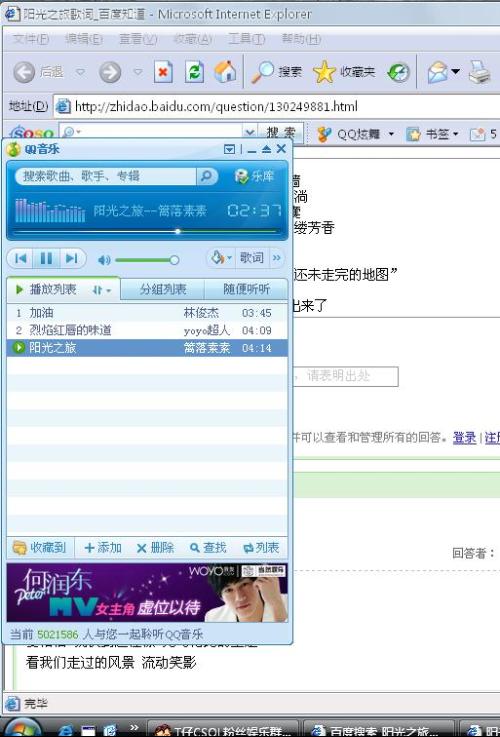Viewport: 500px width, 737px height.
Task: Mute the QQ Music speaker icon
Action: click(104, 260)
